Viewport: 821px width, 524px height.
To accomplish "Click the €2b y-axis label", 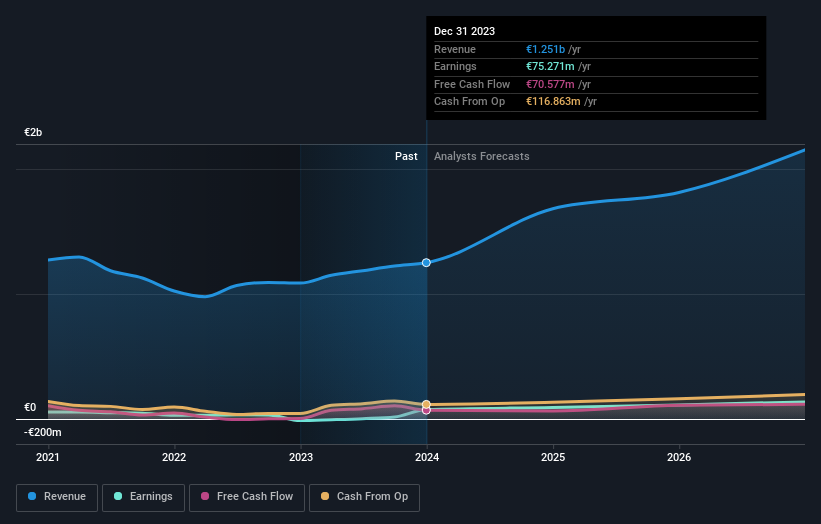I will [x=33, y=132].
